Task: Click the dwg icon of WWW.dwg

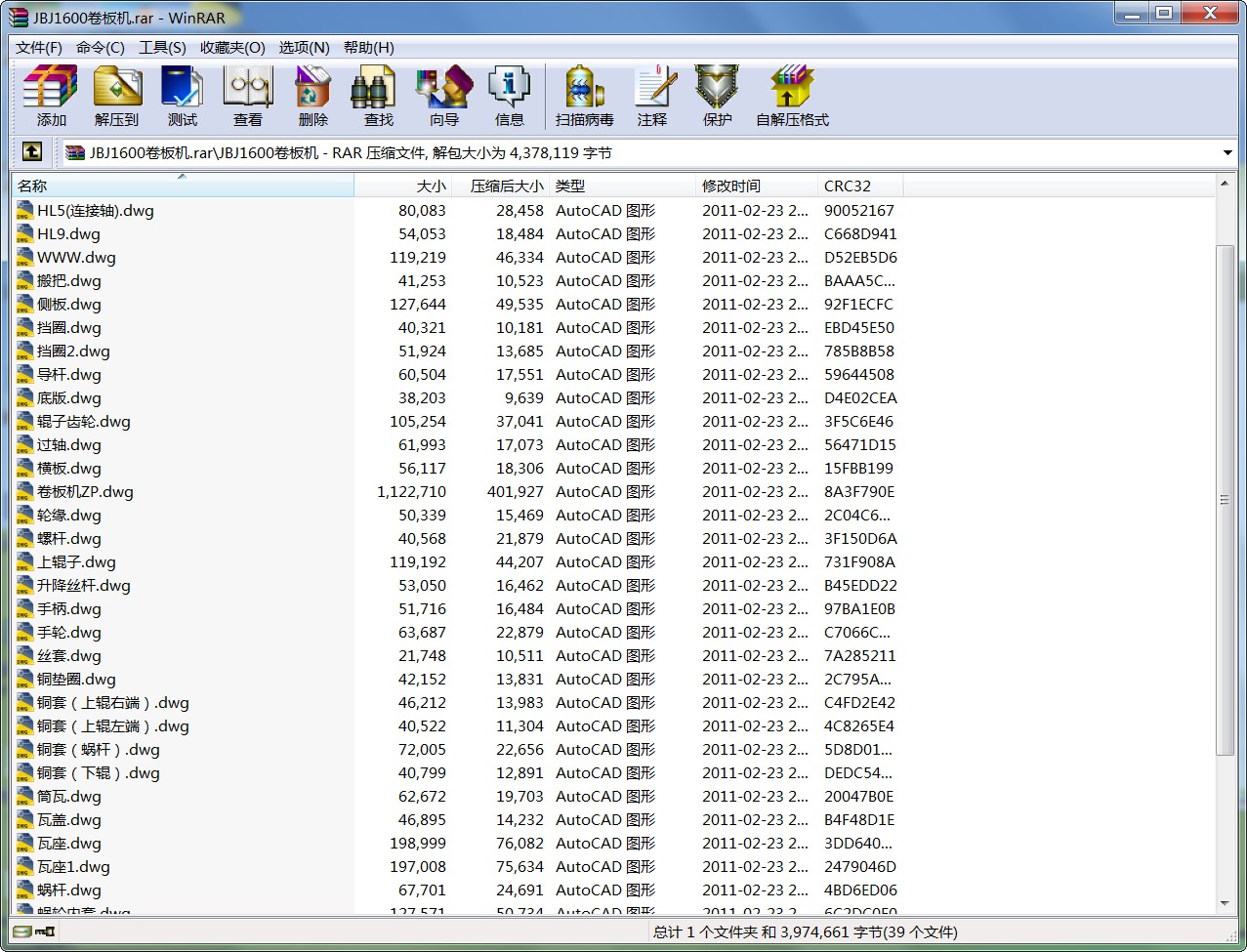Action: (x=25, y=257)
